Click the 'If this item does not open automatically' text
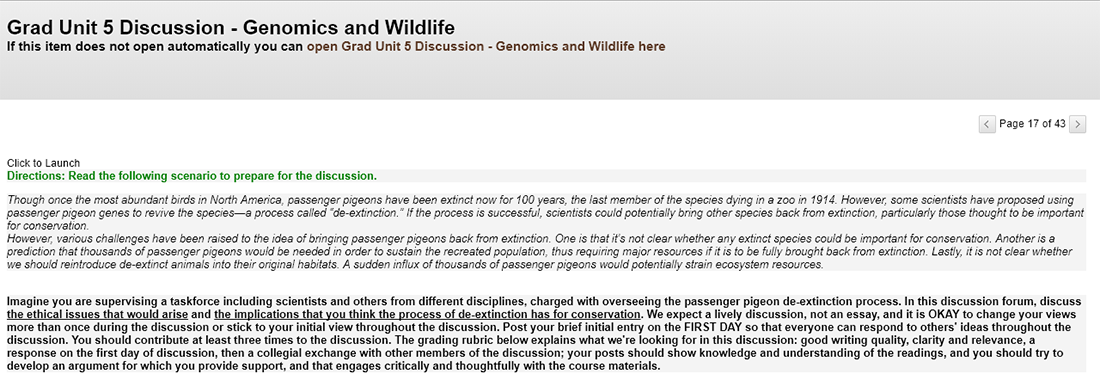This screenshot has height=380, width=1100. (155, 47)
